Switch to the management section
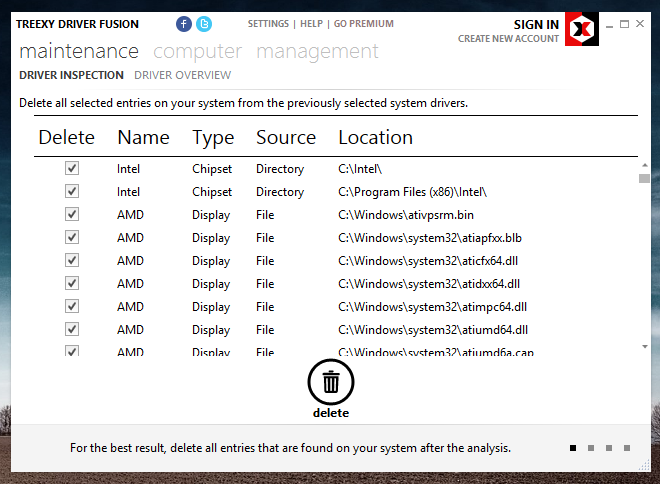 317,52
